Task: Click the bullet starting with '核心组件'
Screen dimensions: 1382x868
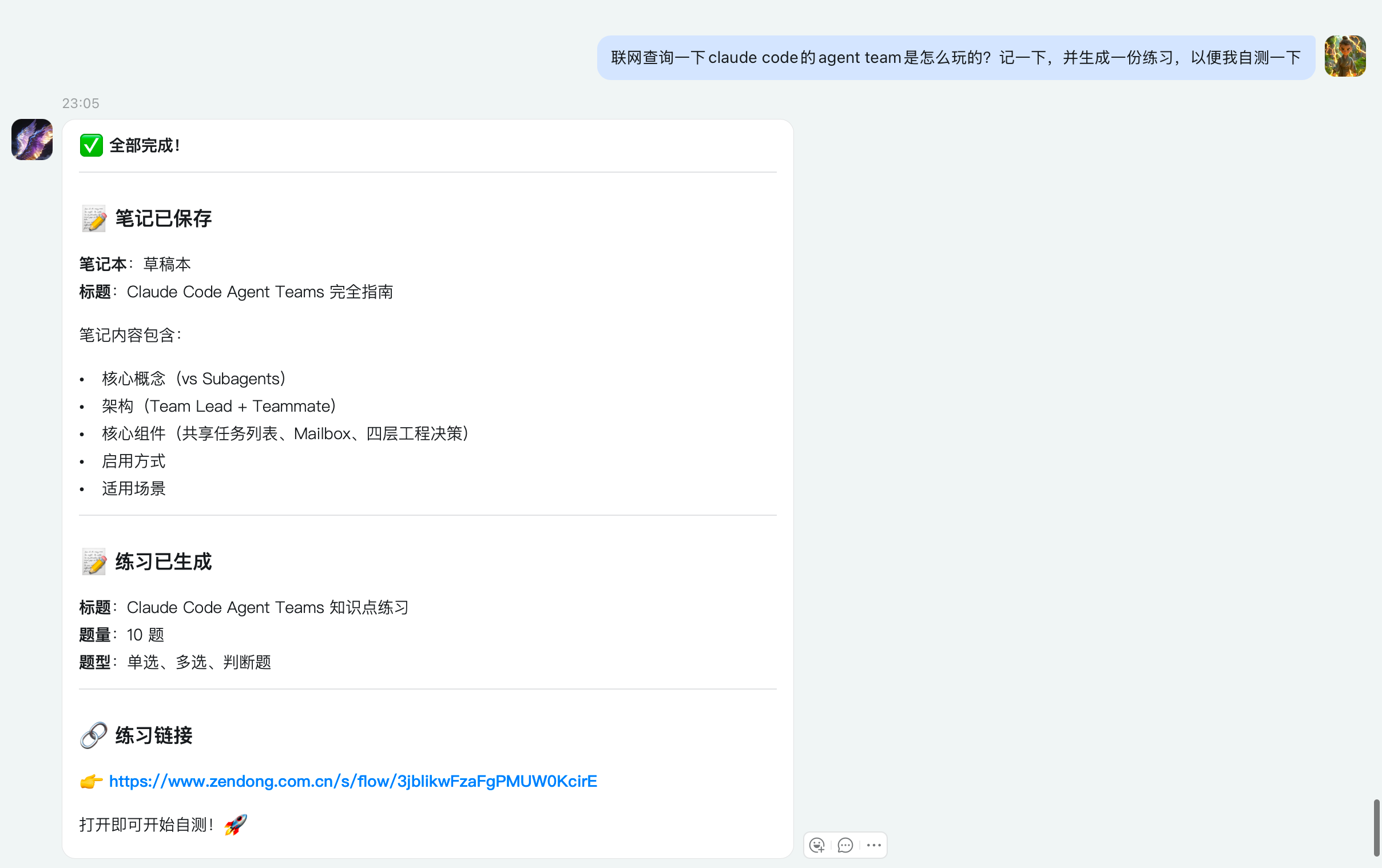Action: 285,433
